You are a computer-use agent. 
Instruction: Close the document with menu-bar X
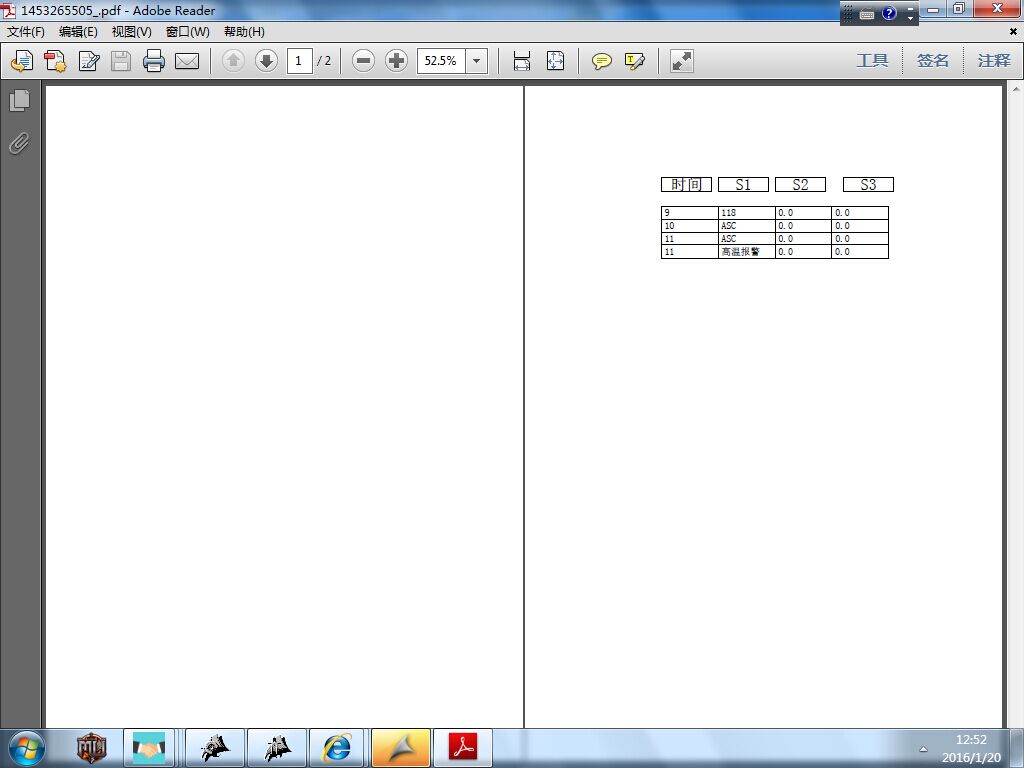coord(1013,31)
